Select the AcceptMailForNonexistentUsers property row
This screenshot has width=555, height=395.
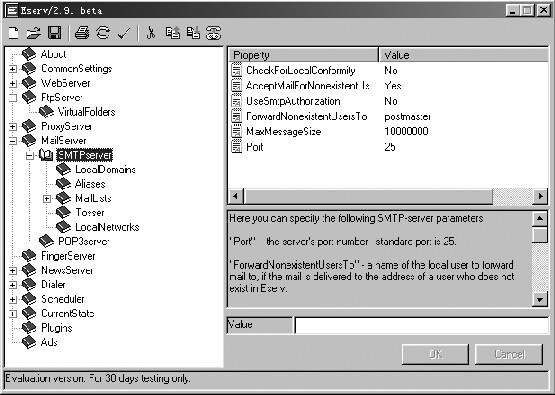coord(389,86)
